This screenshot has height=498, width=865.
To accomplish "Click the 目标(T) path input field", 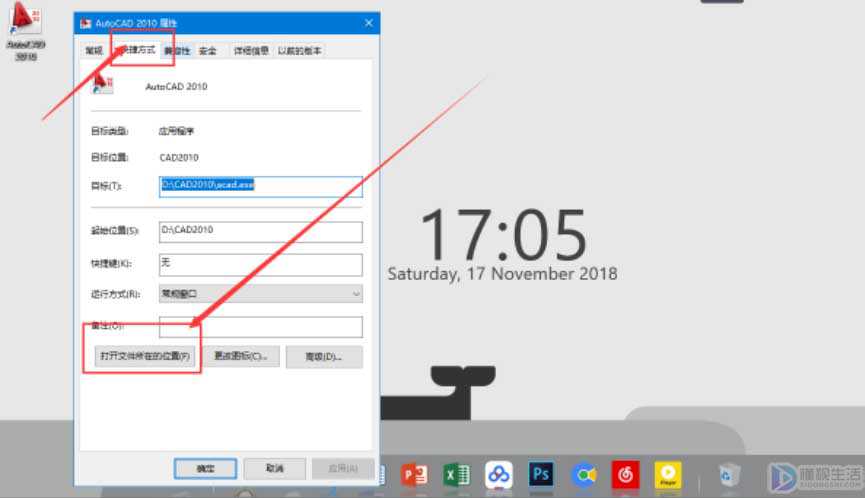I will [x=261, y=187].
